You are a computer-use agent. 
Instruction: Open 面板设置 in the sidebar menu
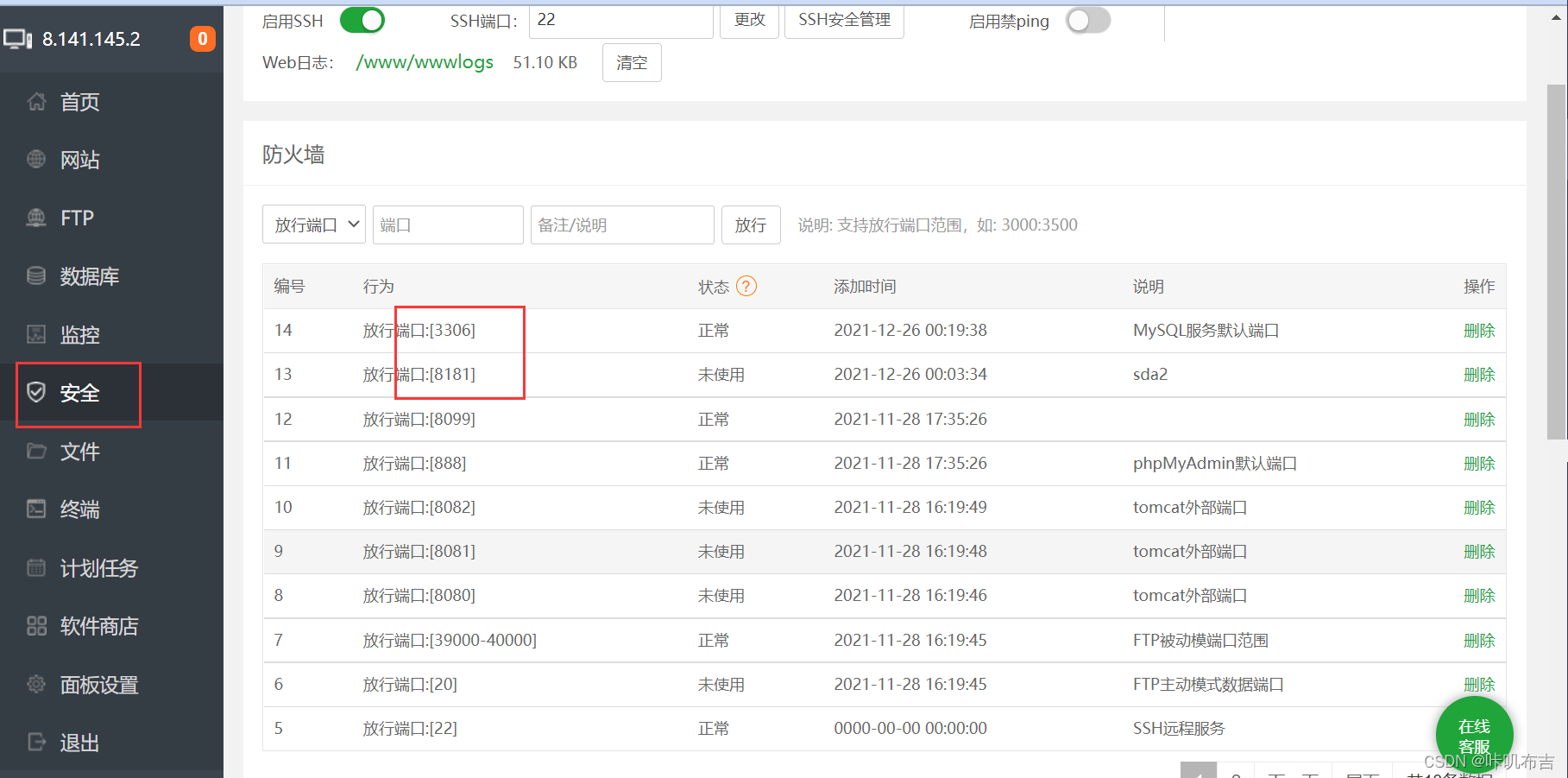click(99, 685)
